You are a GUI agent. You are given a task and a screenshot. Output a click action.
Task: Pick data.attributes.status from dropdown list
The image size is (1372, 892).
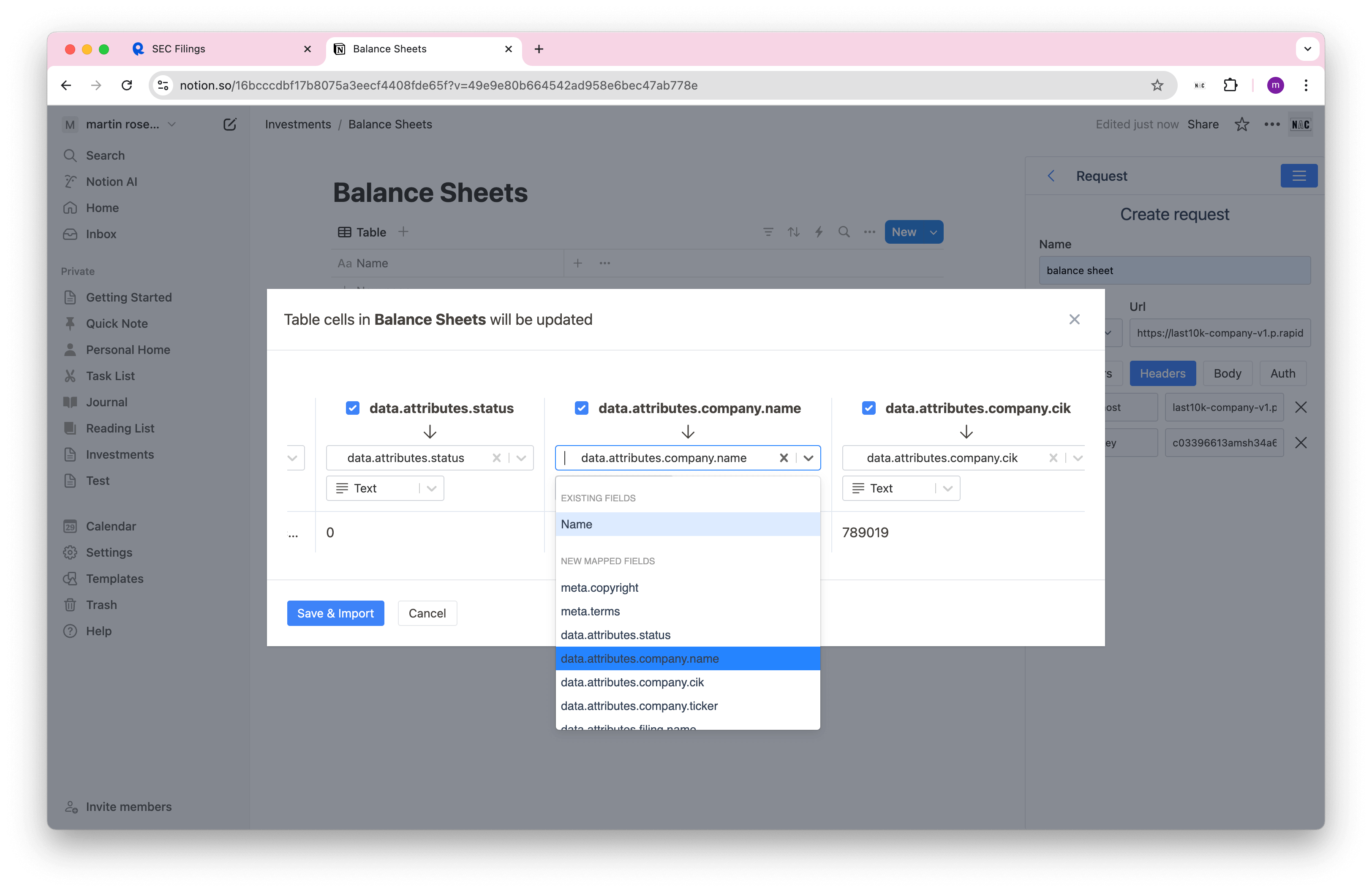coord(687,635)
